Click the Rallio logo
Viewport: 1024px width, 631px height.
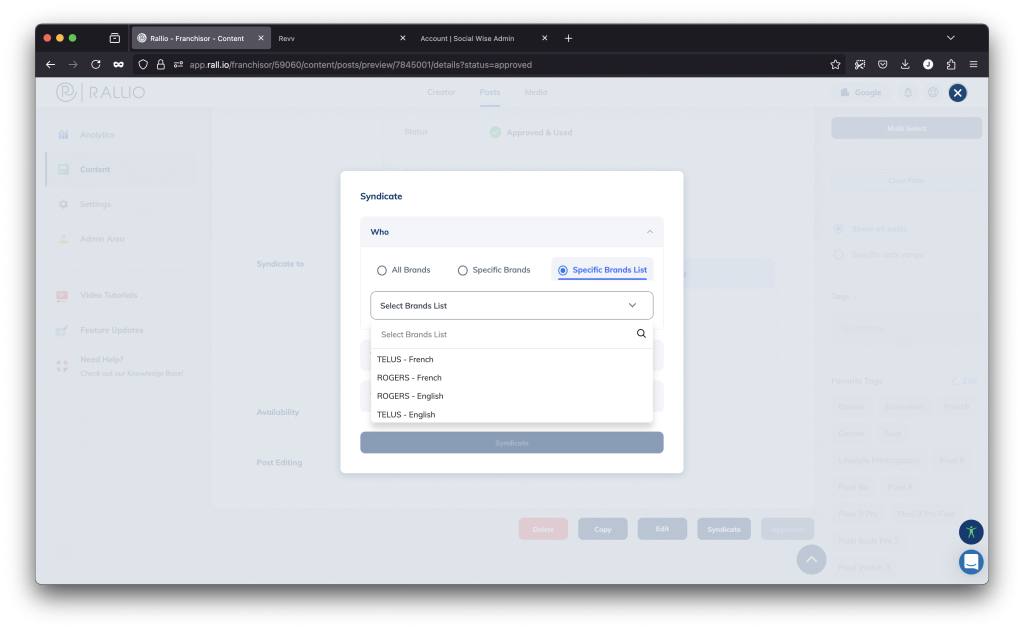[101, 93]
